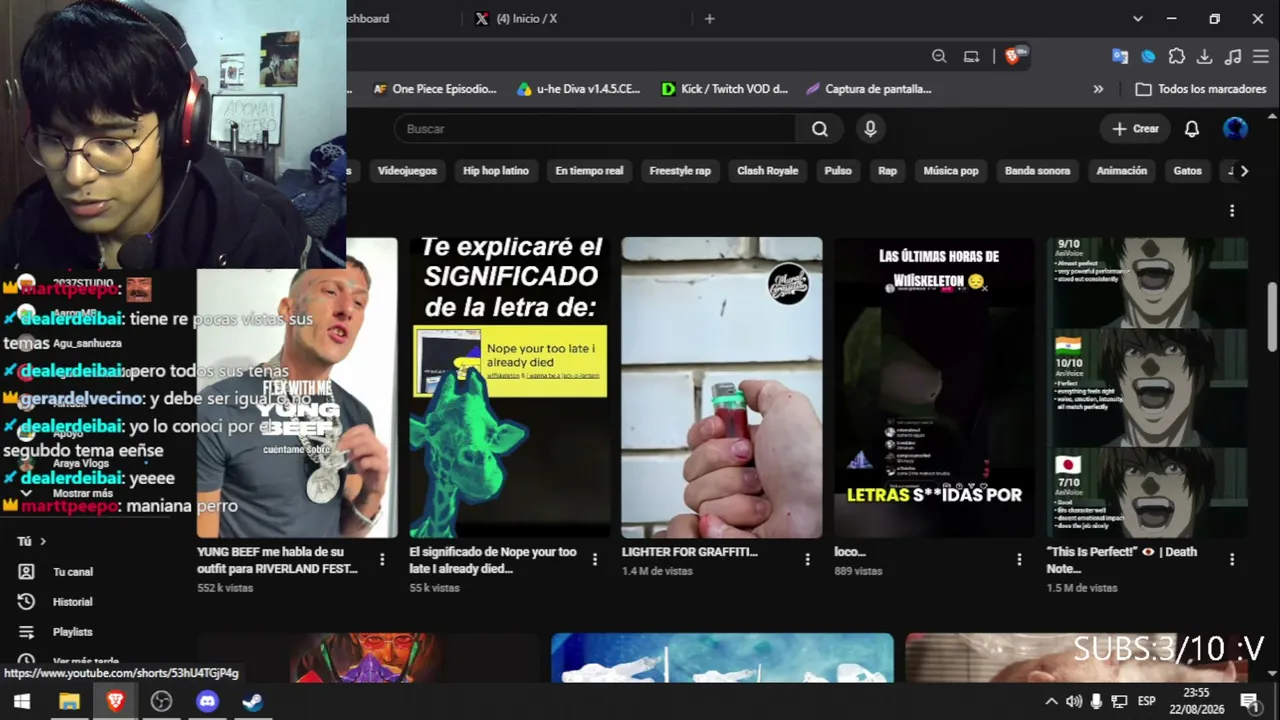The height and width of the screenshot is (720, 1280).
Task: Open the 'Todos los marcadores' bookmarks folder
Action: coord(1201,89)
